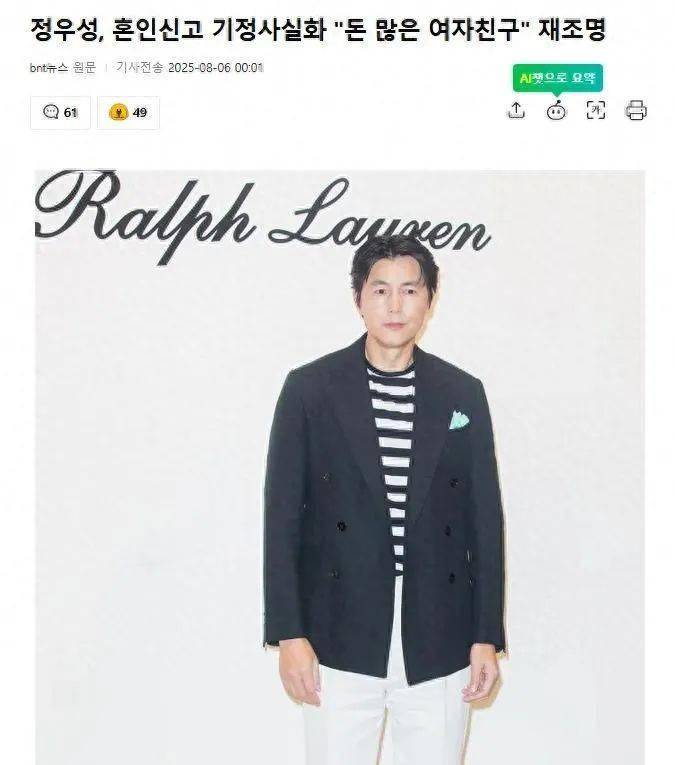Click the '기사전송' label text
The width and height of the screenshot is (675, 765).
tap(139, 68)
